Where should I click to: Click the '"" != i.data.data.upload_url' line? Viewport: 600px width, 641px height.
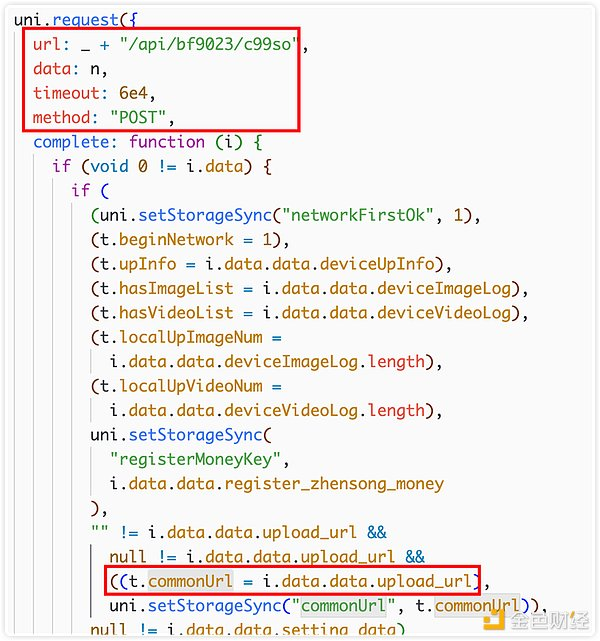239,533
